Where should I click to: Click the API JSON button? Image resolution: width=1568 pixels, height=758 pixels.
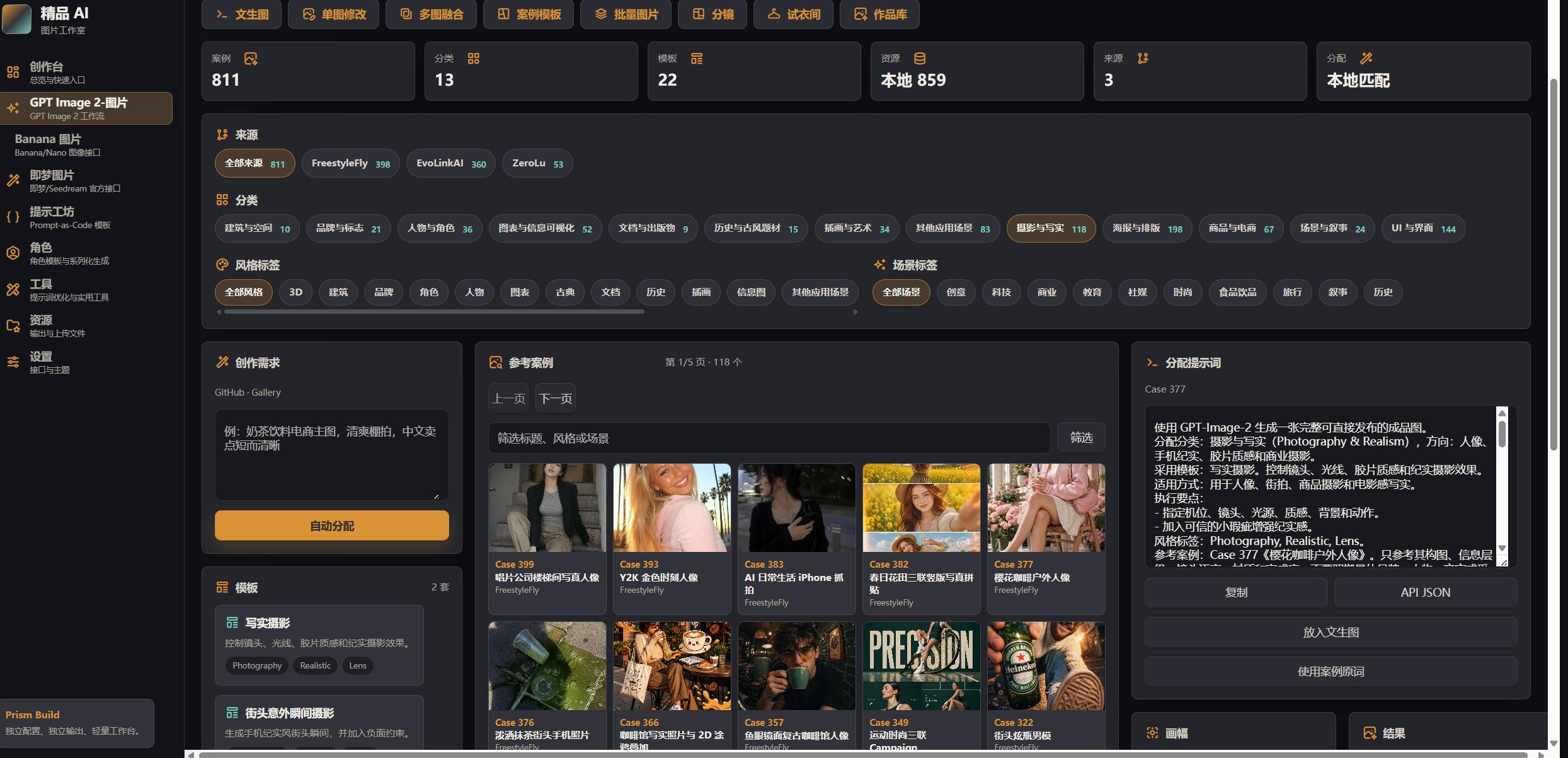click(x=1425, y=592)
